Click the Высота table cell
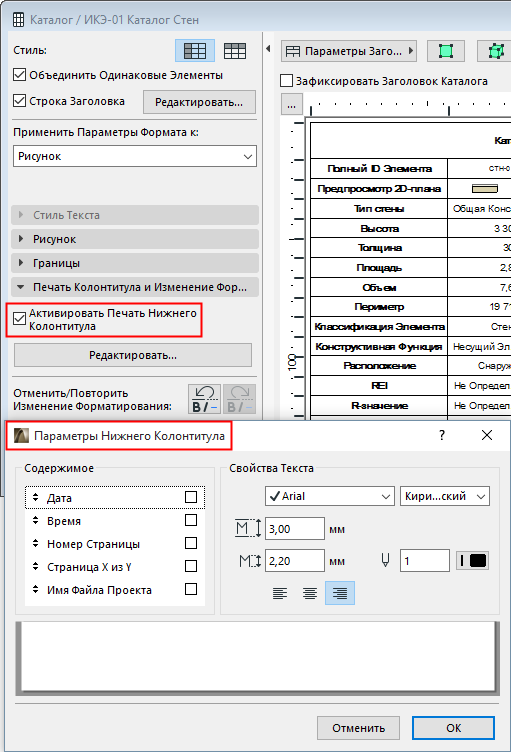This screenshot has height=752, width=511. (379, 229)
